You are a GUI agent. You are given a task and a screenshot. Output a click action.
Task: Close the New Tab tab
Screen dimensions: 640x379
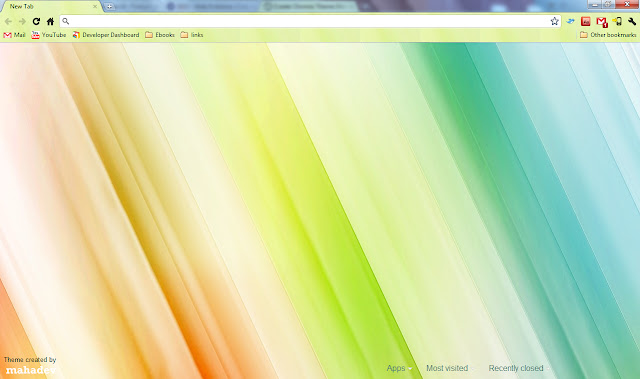(x=95, y=7)
